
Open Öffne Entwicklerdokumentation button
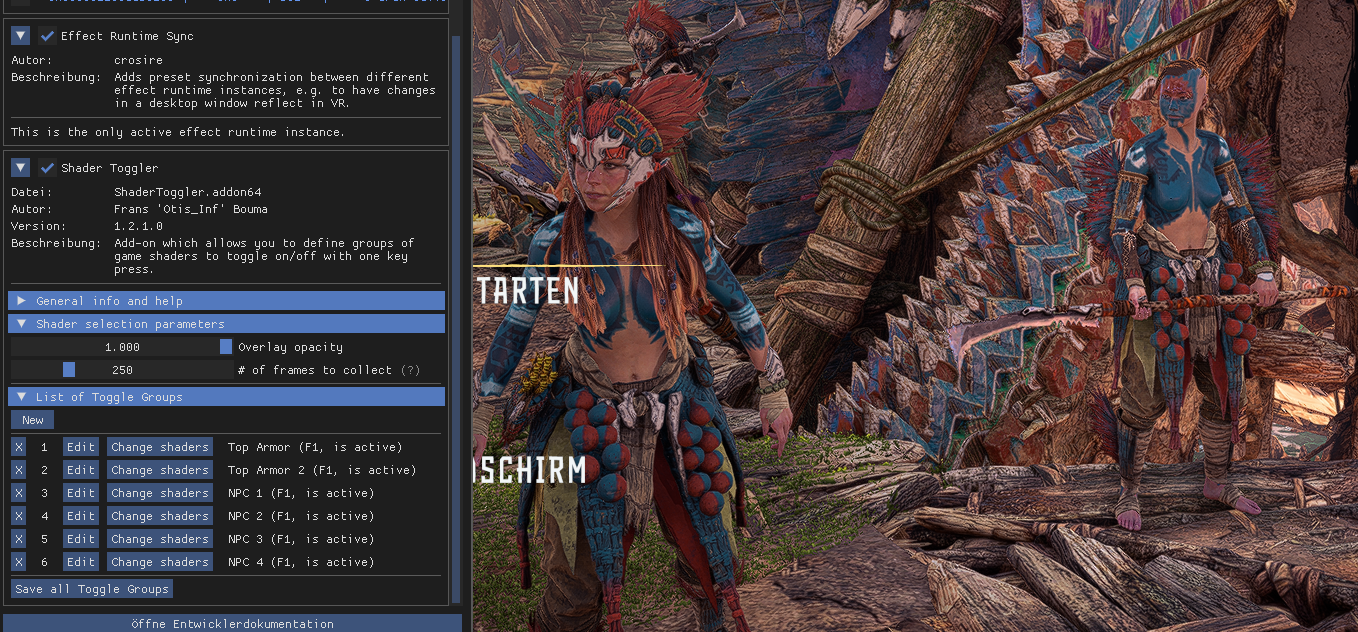coord(232,623)
